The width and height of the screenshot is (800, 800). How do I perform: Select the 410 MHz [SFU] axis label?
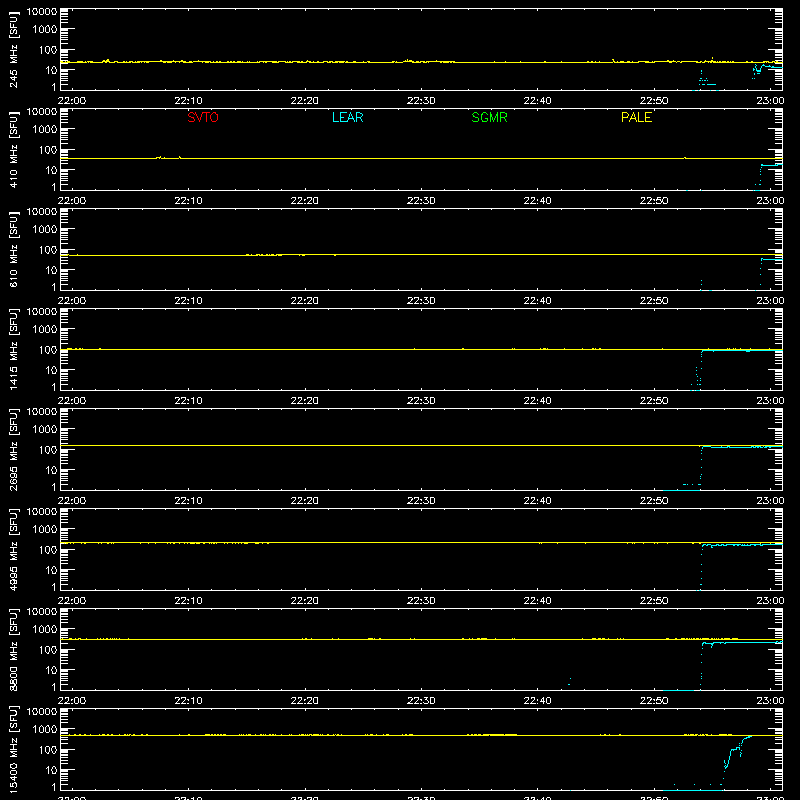click(x=14, y=150)
